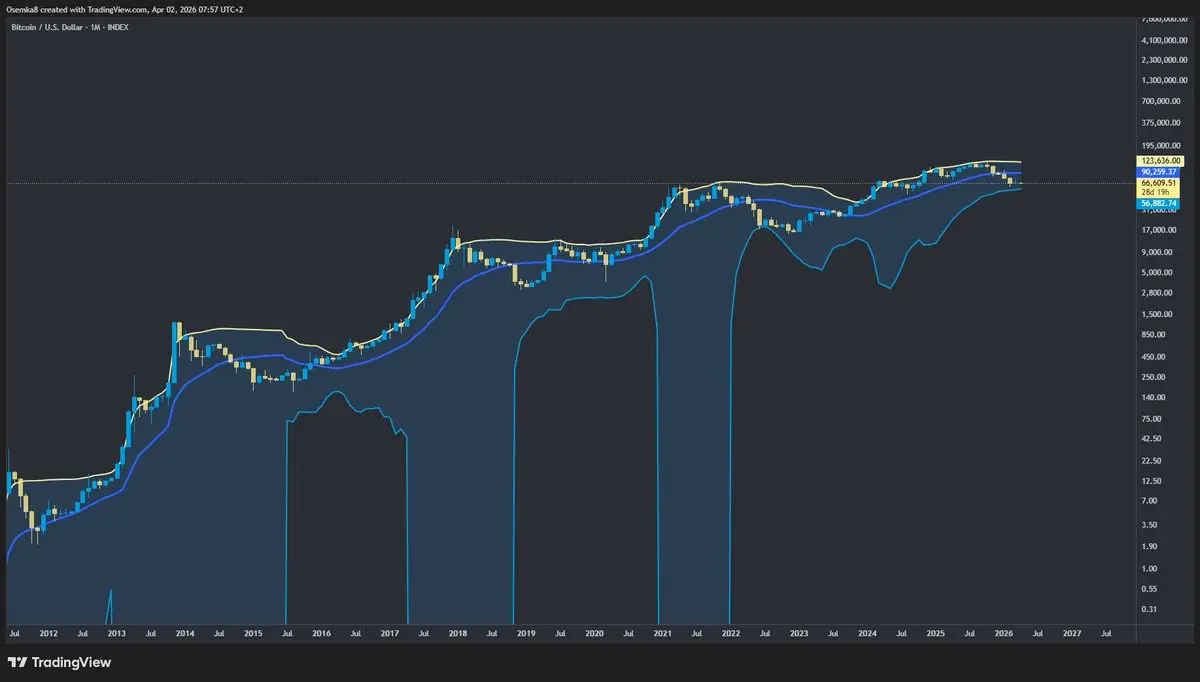Select the 56,882.74 lower band price tag
Screen dimensions: 1200x682
[x=1160, y=203]
